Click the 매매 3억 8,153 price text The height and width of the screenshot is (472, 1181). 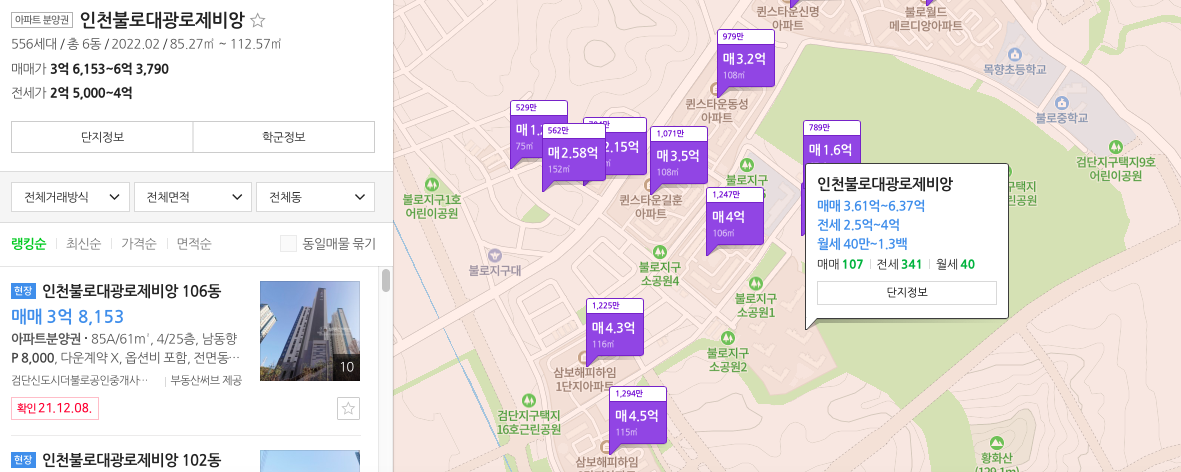tap(67, 316)
